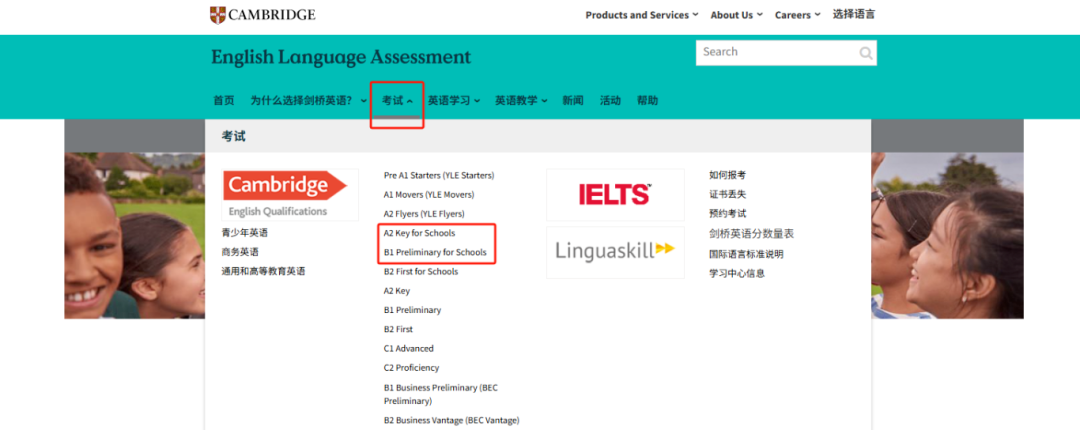
Task: Open the C1 Advanced exam link
Action: (x=409, y=349)
